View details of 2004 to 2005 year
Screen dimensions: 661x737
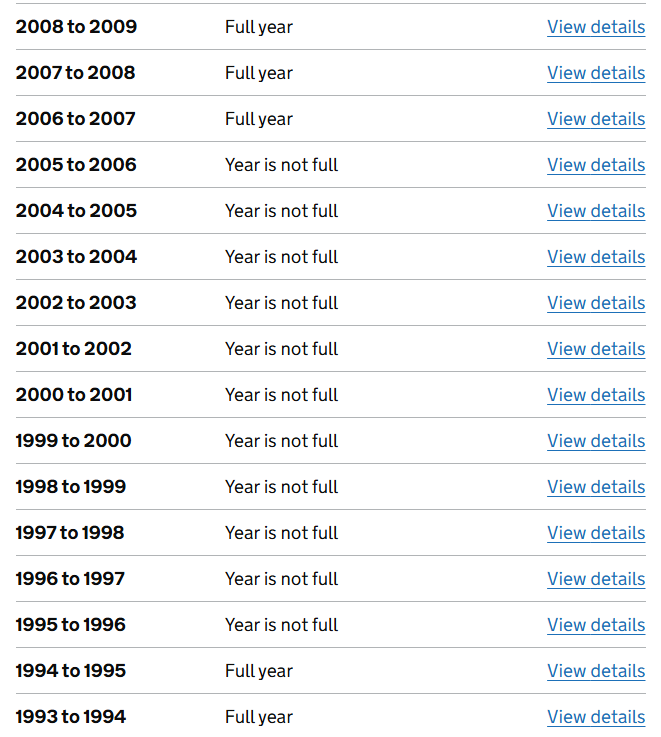596,212
